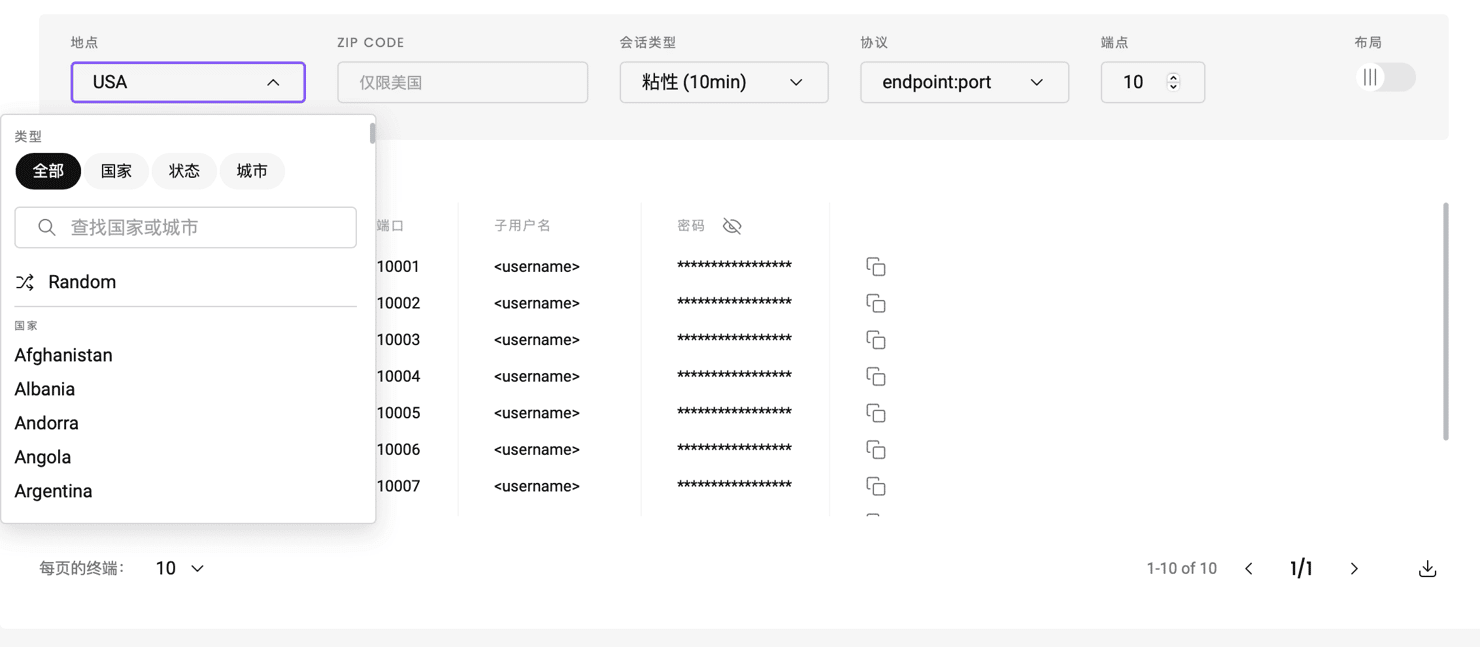
Task: Toggle password visibility eye icon
Action: coord(732,226)
